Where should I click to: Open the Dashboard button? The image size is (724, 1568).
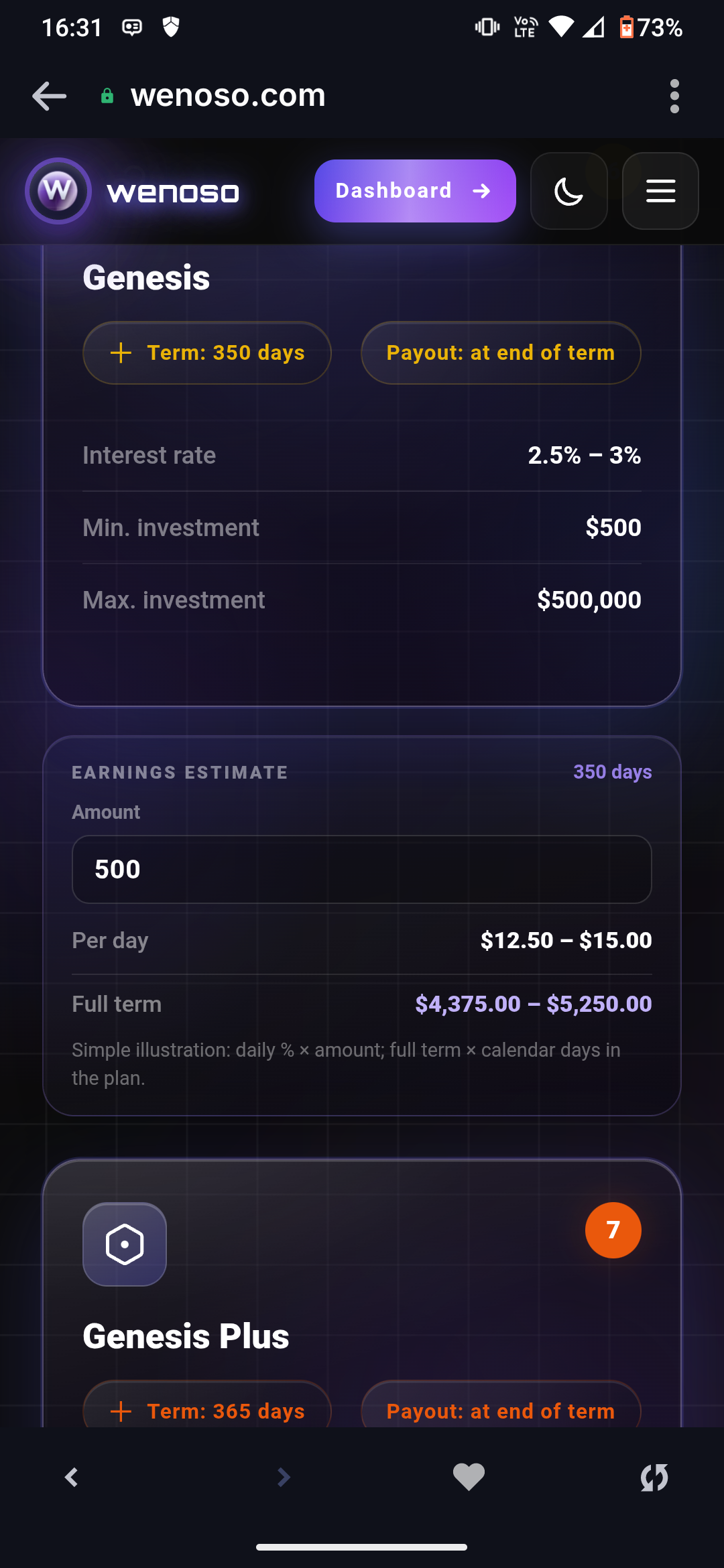tap(415, 191)
